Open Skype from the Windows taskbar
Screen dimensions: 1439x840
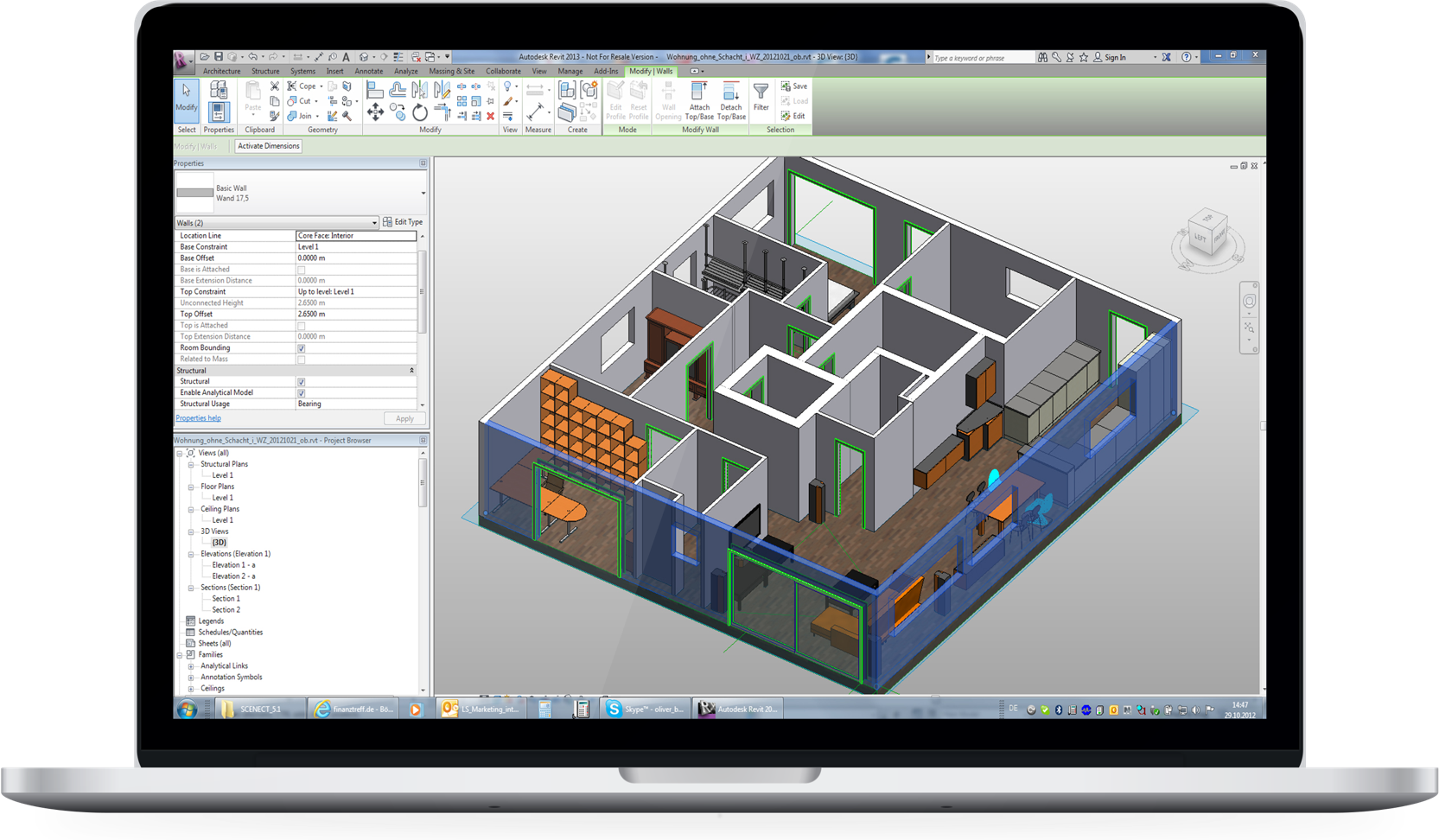click(644, 709)
